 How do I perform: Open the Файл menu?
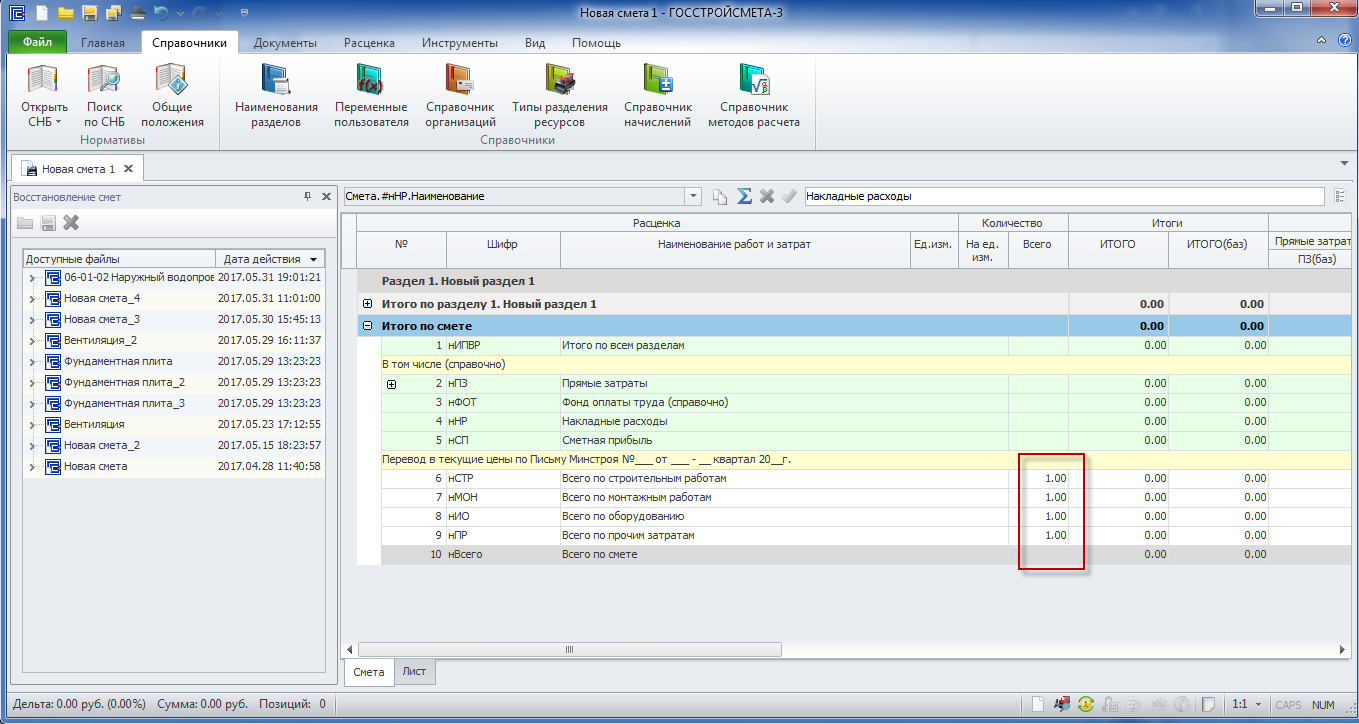[x=37, y=42]
